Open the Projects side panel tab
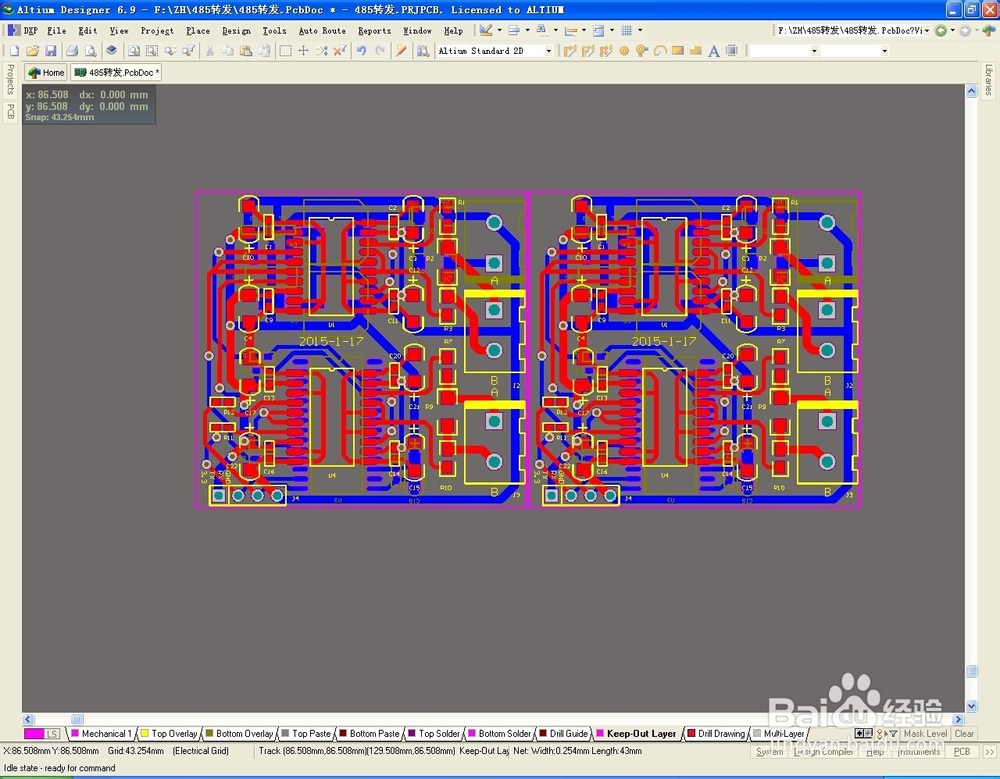Viewport: 1000px width, 779px height. click(x=10, y=79)
